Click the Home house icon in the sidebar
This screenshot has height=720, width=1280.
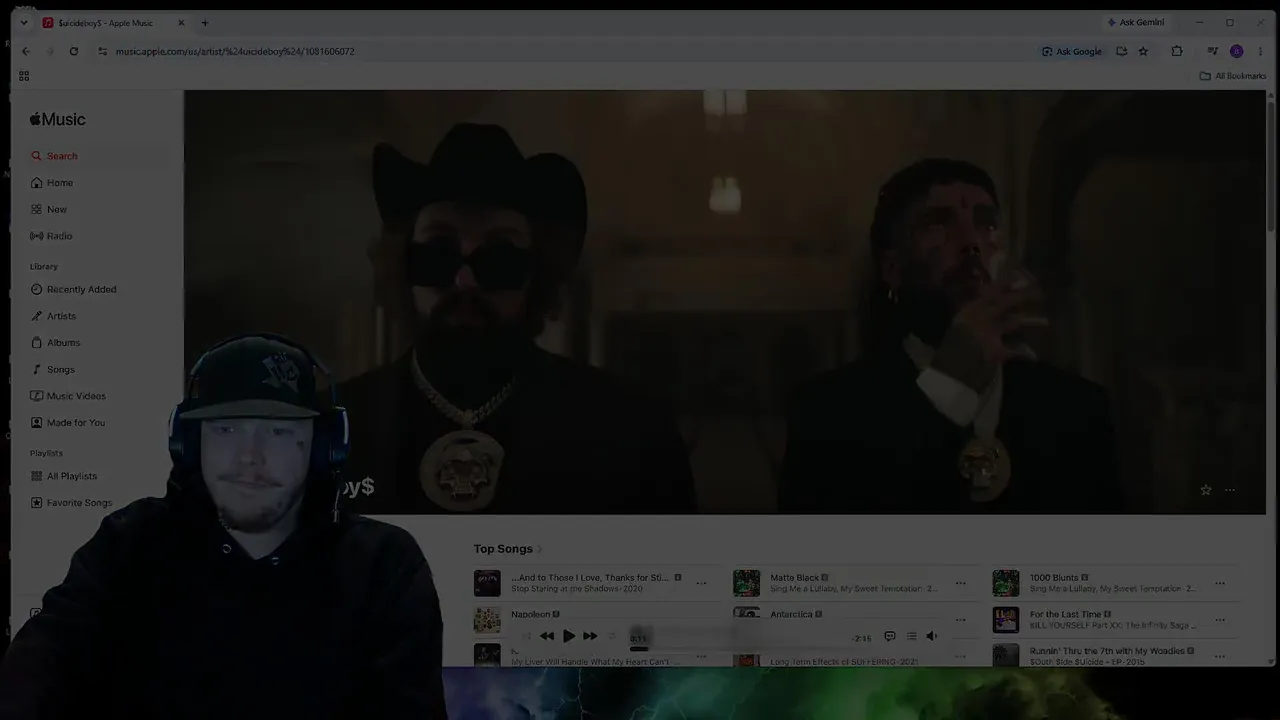(x=37, y=183)
